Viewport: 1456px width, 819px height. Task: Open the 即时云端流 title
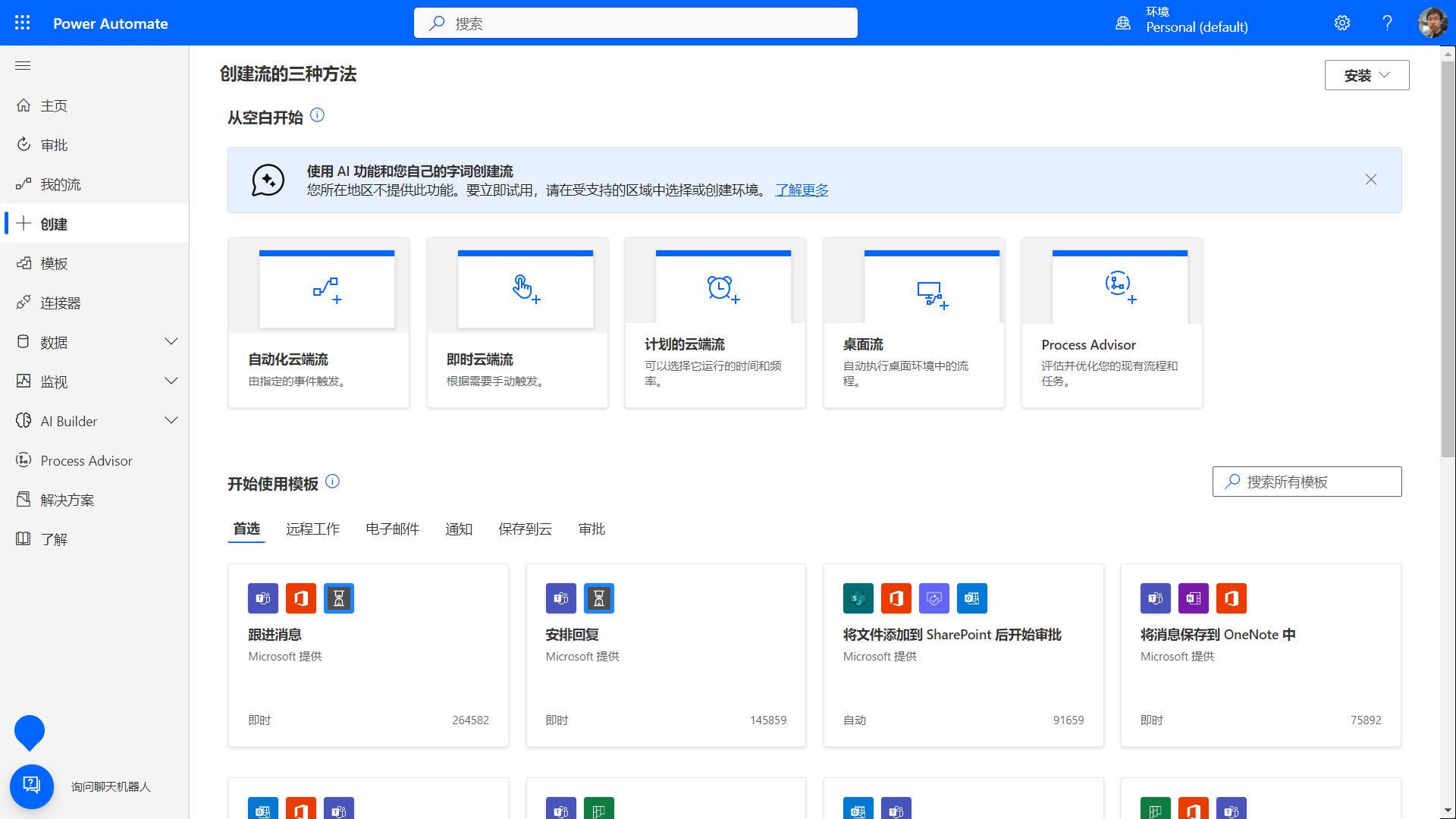pos(480,359)
